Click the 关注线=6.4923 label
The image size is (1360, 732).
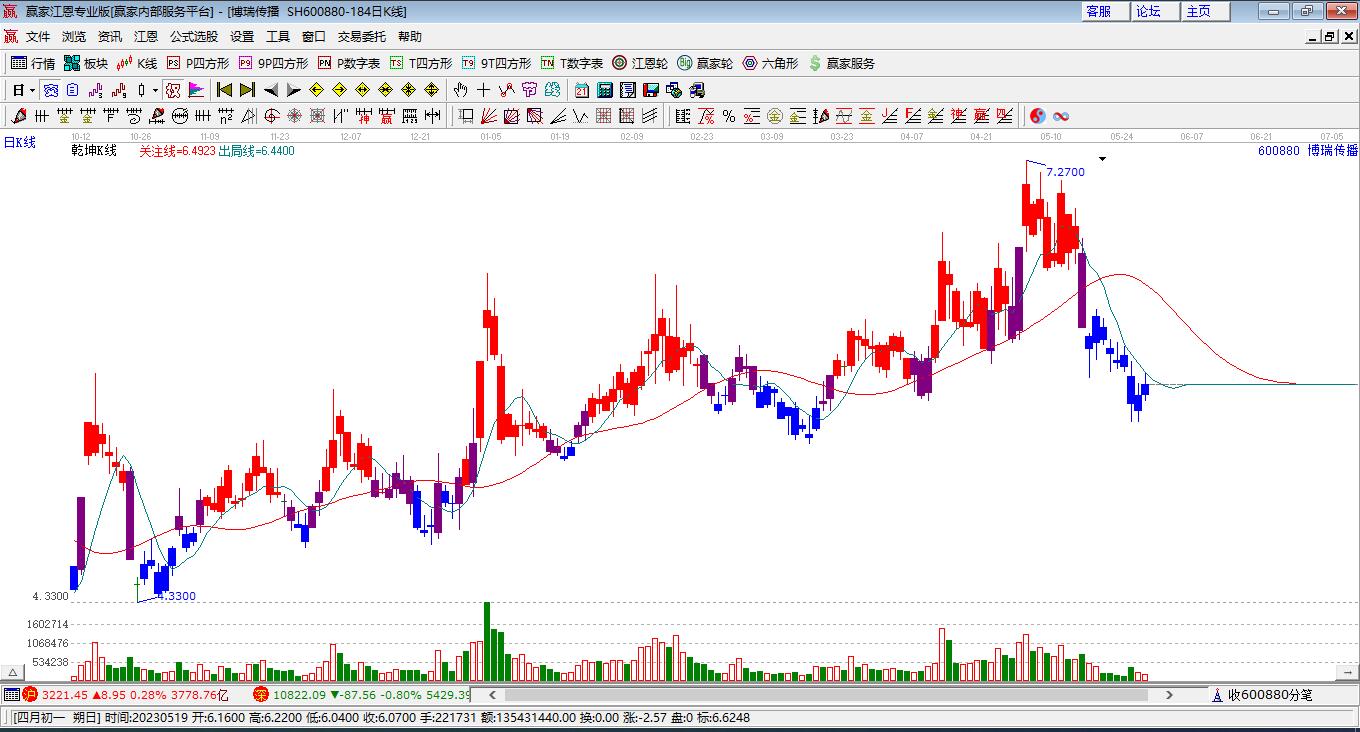[177, 151]
